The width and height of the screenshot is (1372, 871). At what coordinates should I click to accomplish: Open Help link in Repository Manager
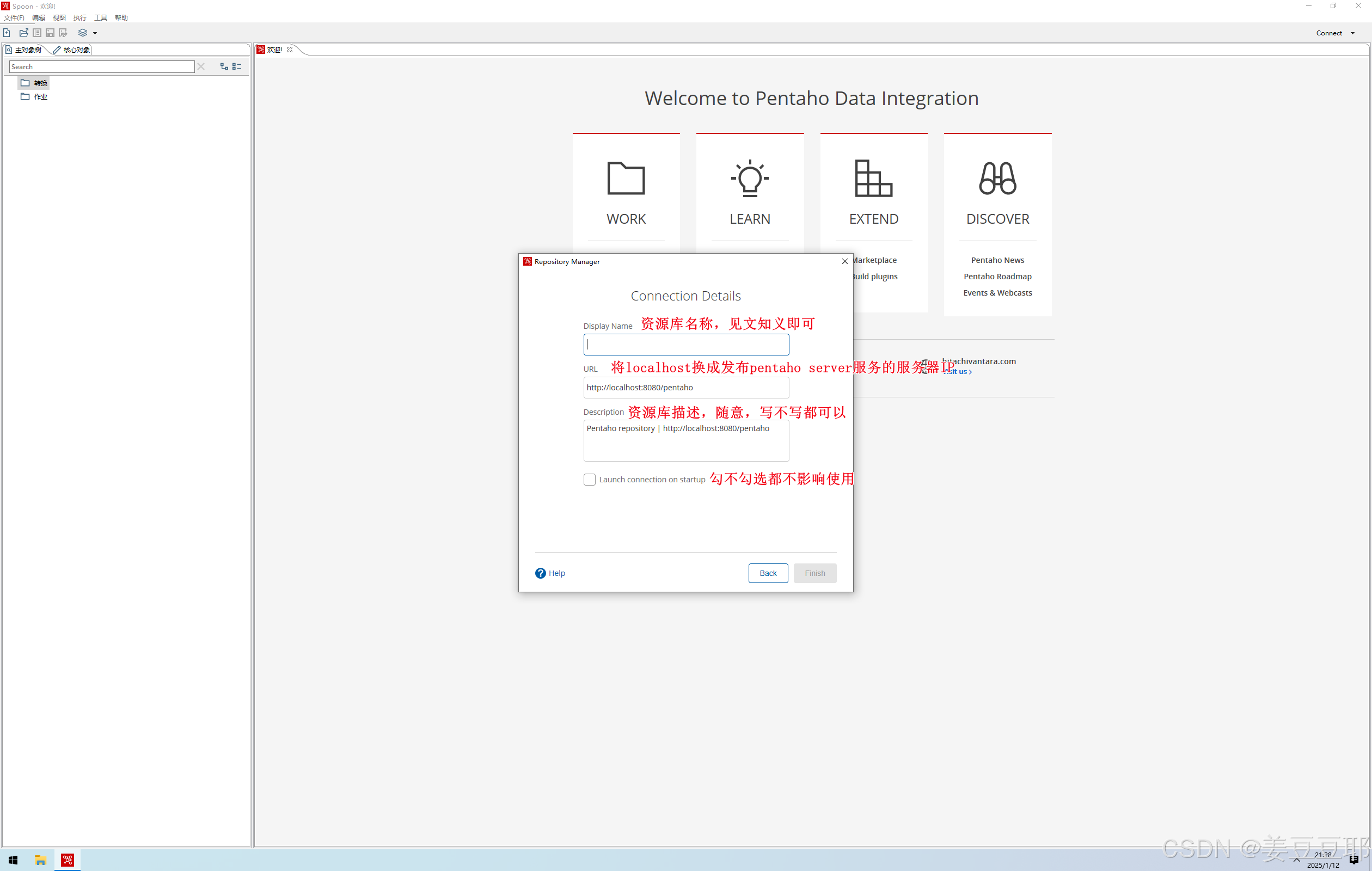(550, 573)
